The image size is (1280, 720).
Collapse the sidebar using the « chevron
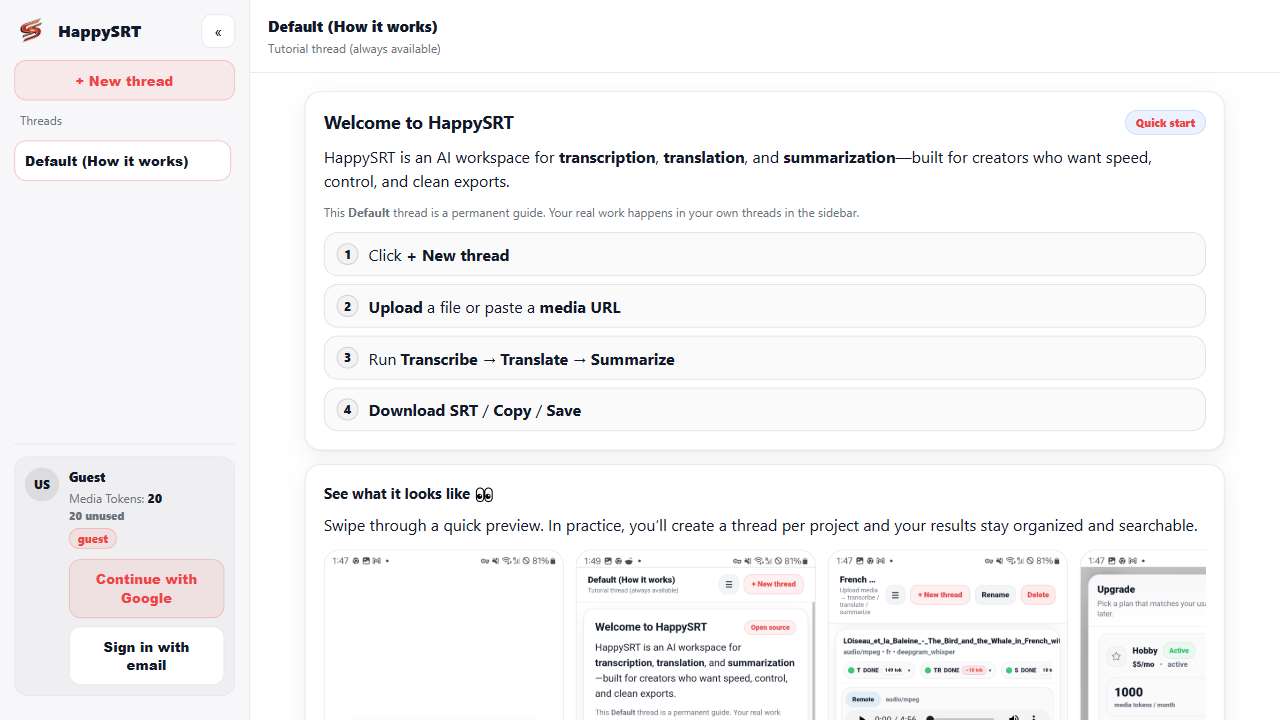(x=218, y=31)
